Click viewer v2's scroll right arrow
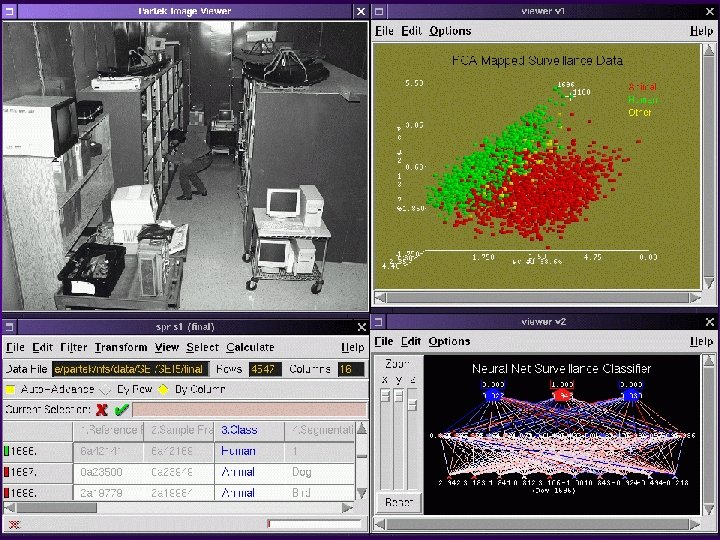Viewport: 720px width, 540px height. pos(695,524)
